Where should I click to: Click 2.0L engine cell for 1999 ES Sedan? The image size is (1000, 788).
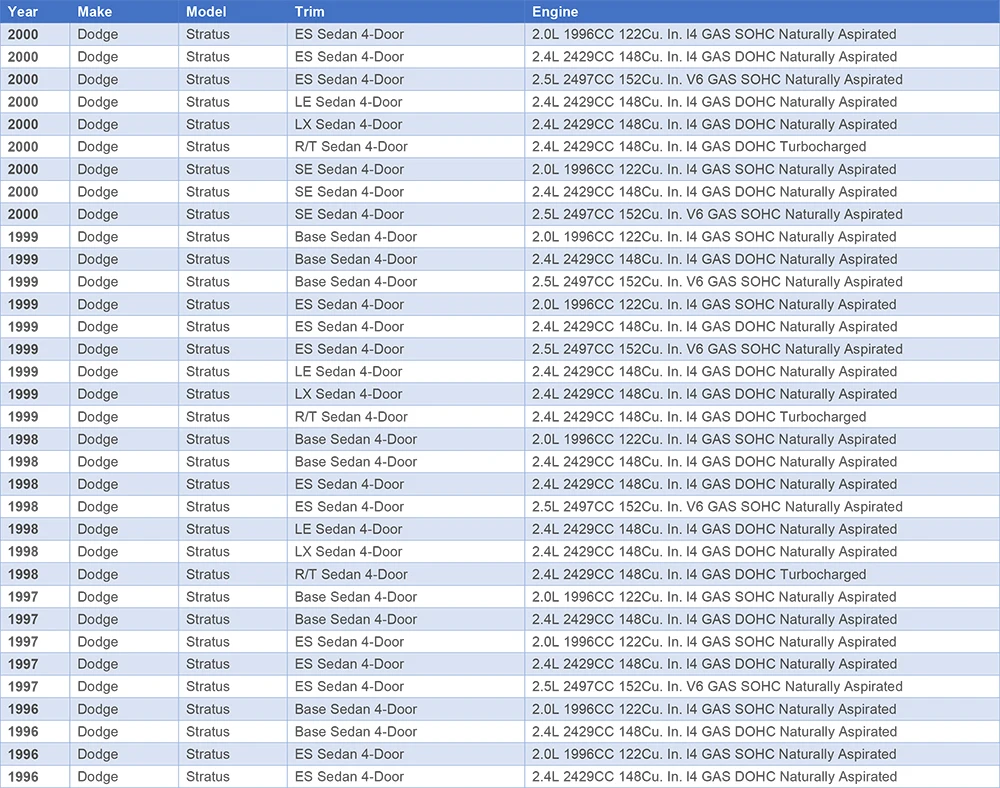pos(762,304)
